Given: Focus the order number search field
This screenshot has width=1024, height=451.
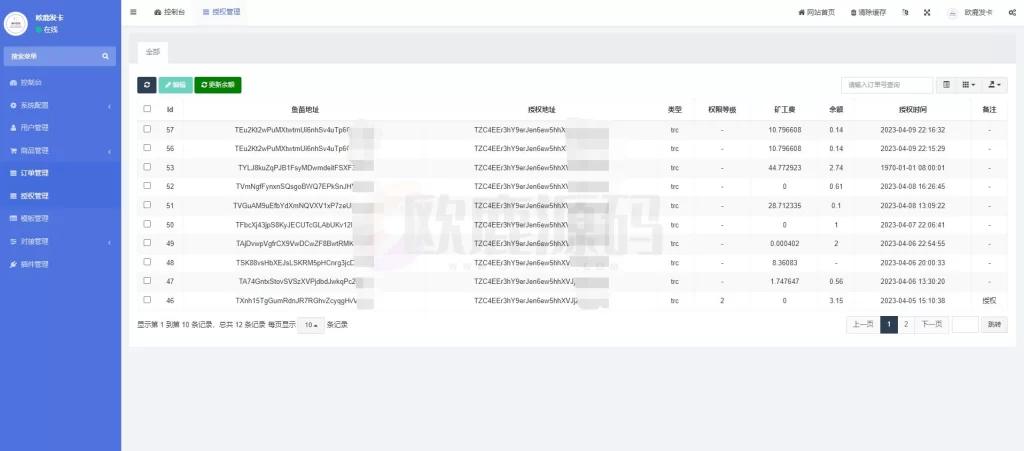Looking at the screenshot, I should point(887,85).
